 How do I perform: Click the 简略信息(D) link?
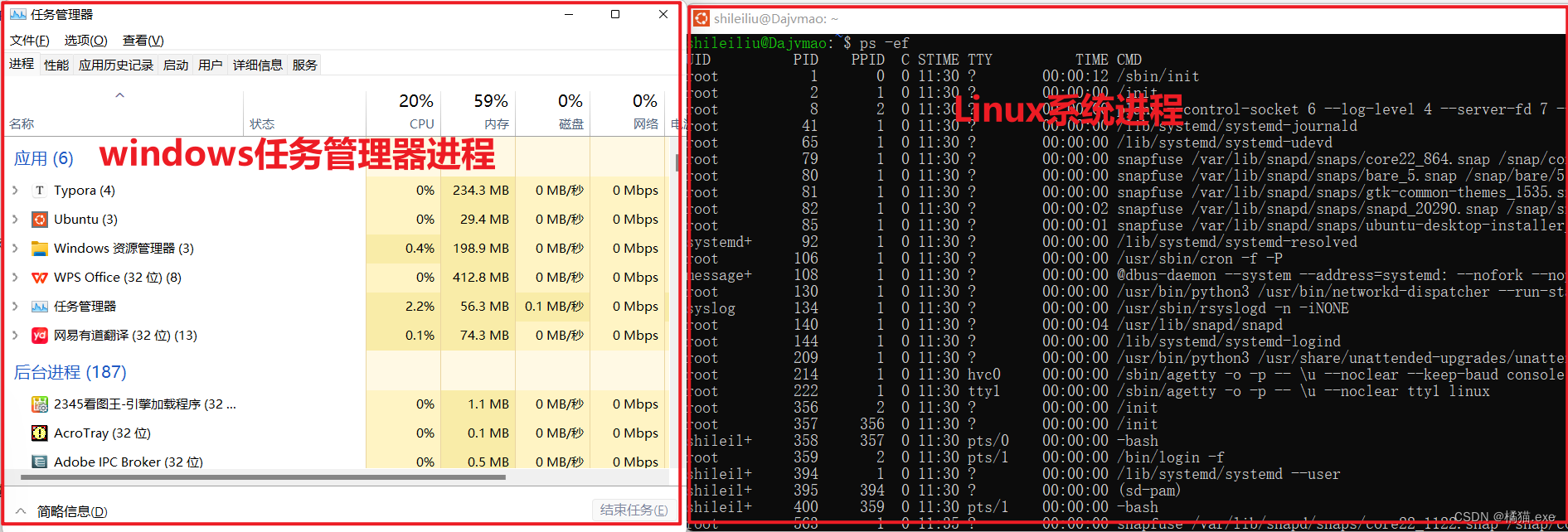(x=72, y=512)
